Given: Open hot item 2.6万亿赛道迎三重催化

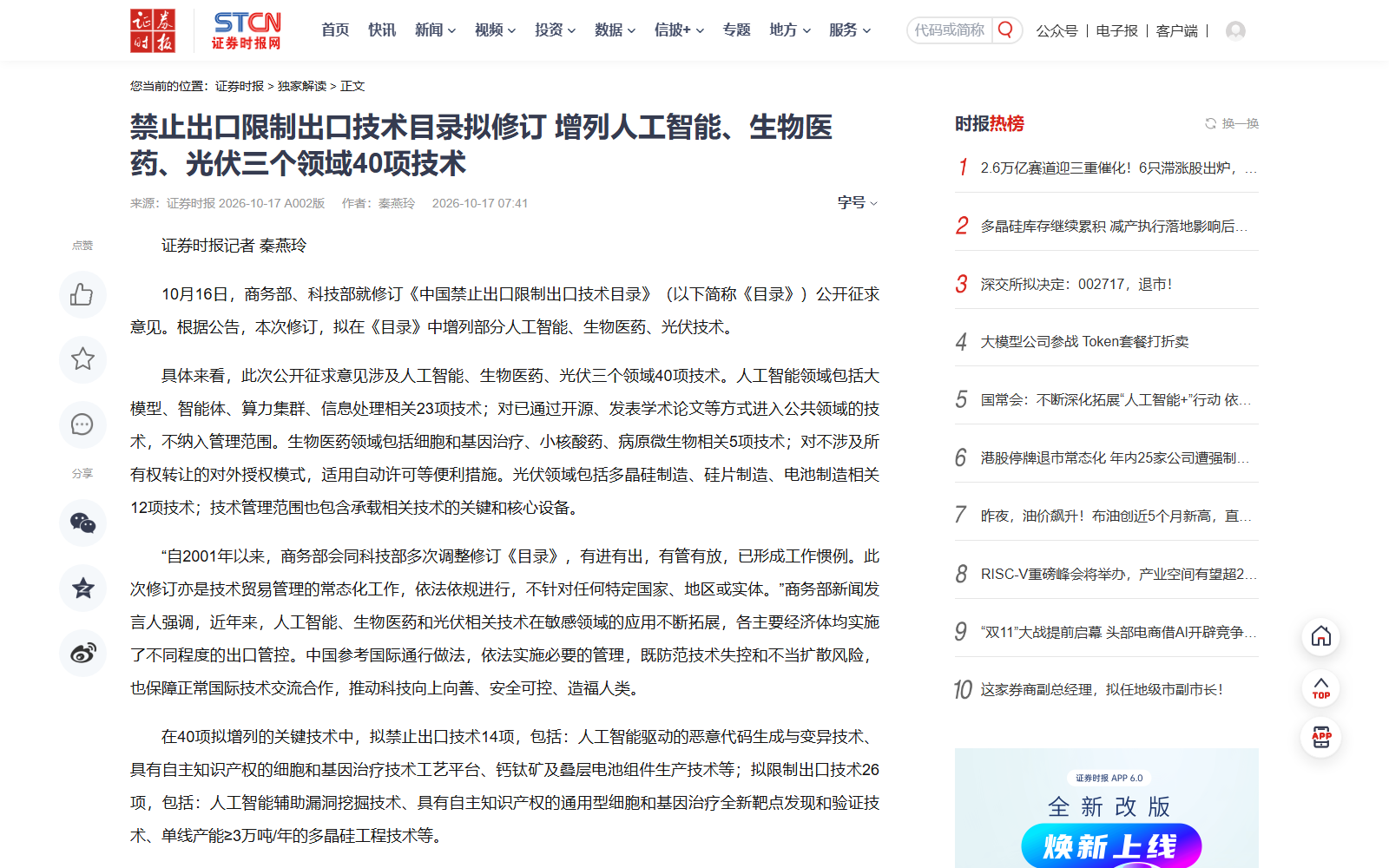Looking at the screenshot, I should (x=1119, y=168).
